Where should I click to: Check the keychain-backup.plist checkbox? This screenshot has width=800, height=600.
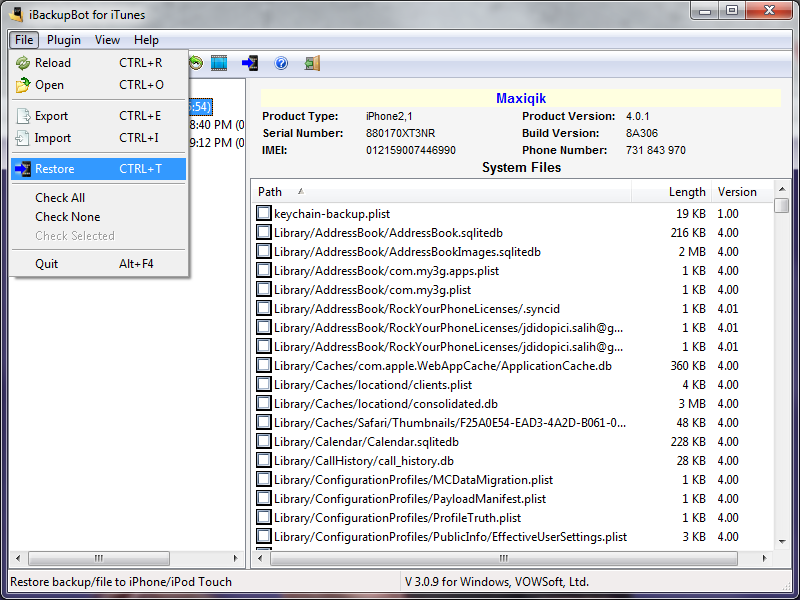[x=264, y=213]
